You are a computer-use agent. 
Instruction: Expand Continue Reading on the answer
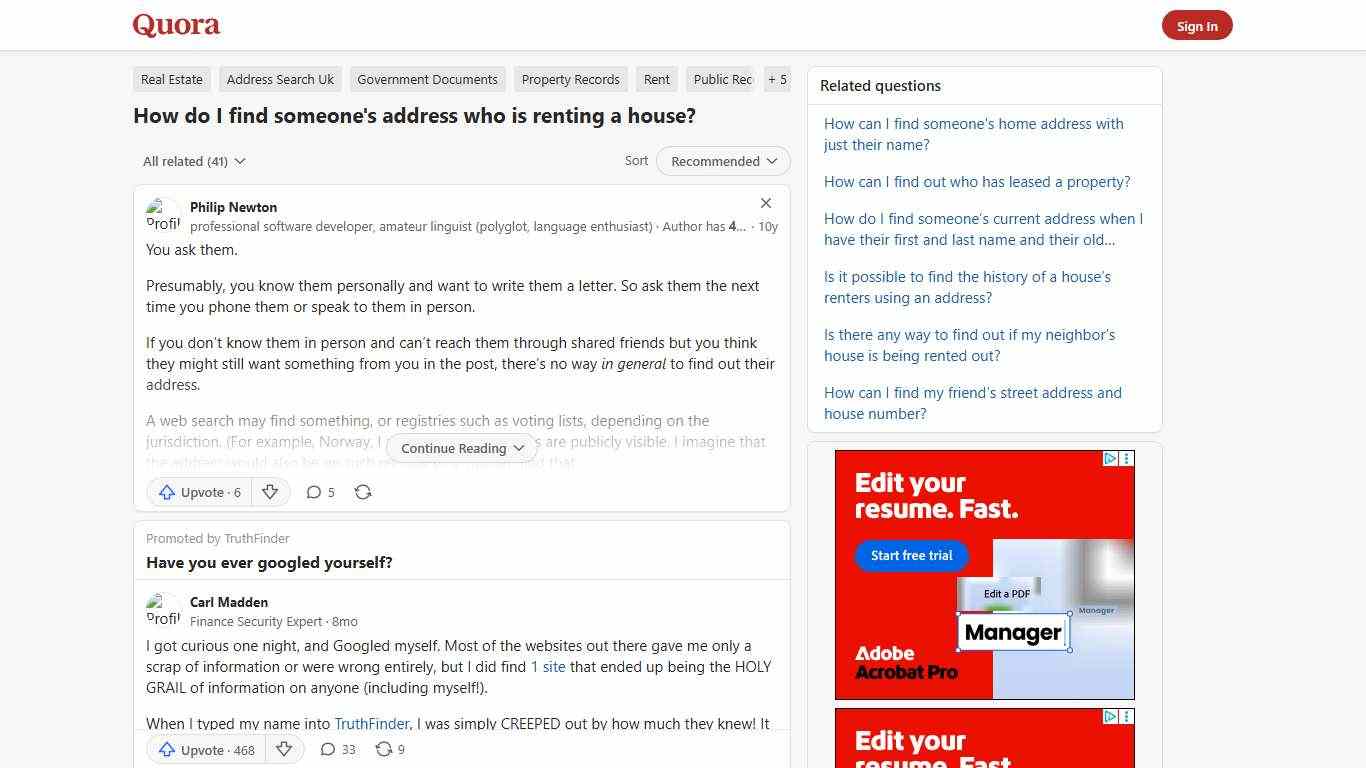tap(461, 448)
